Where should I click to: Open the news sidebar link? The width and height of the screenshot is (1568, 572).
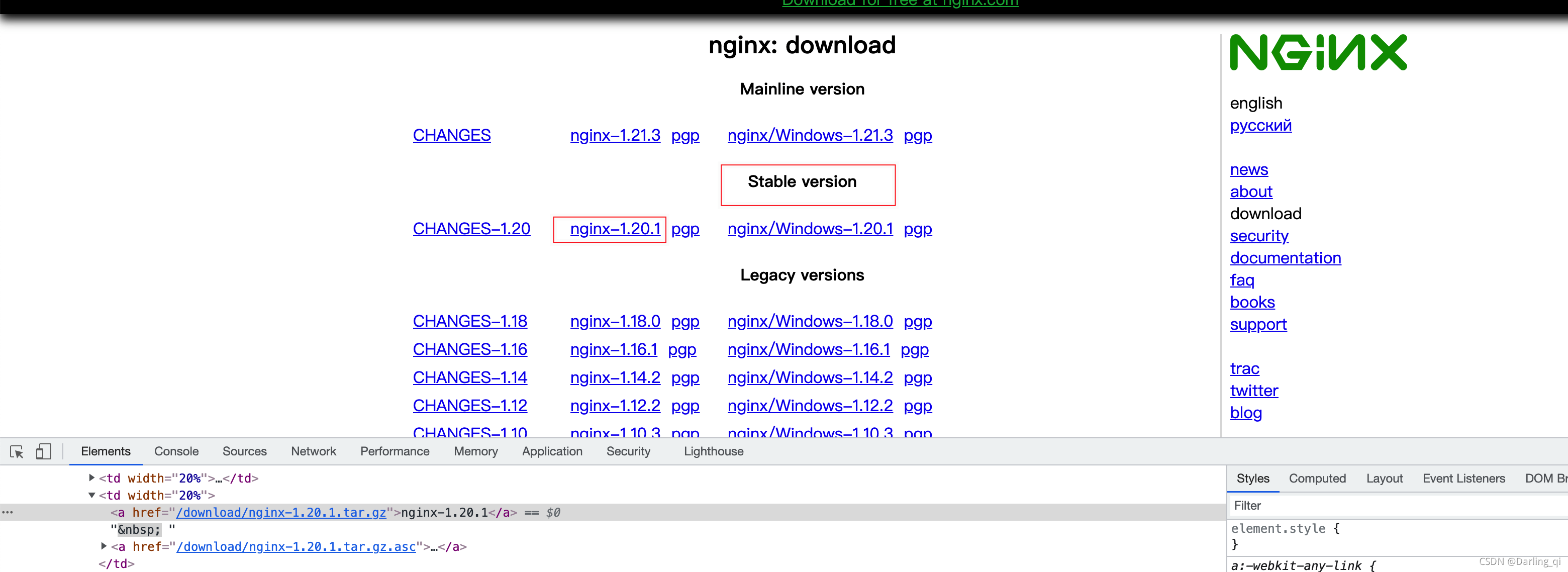[1248, 169]
